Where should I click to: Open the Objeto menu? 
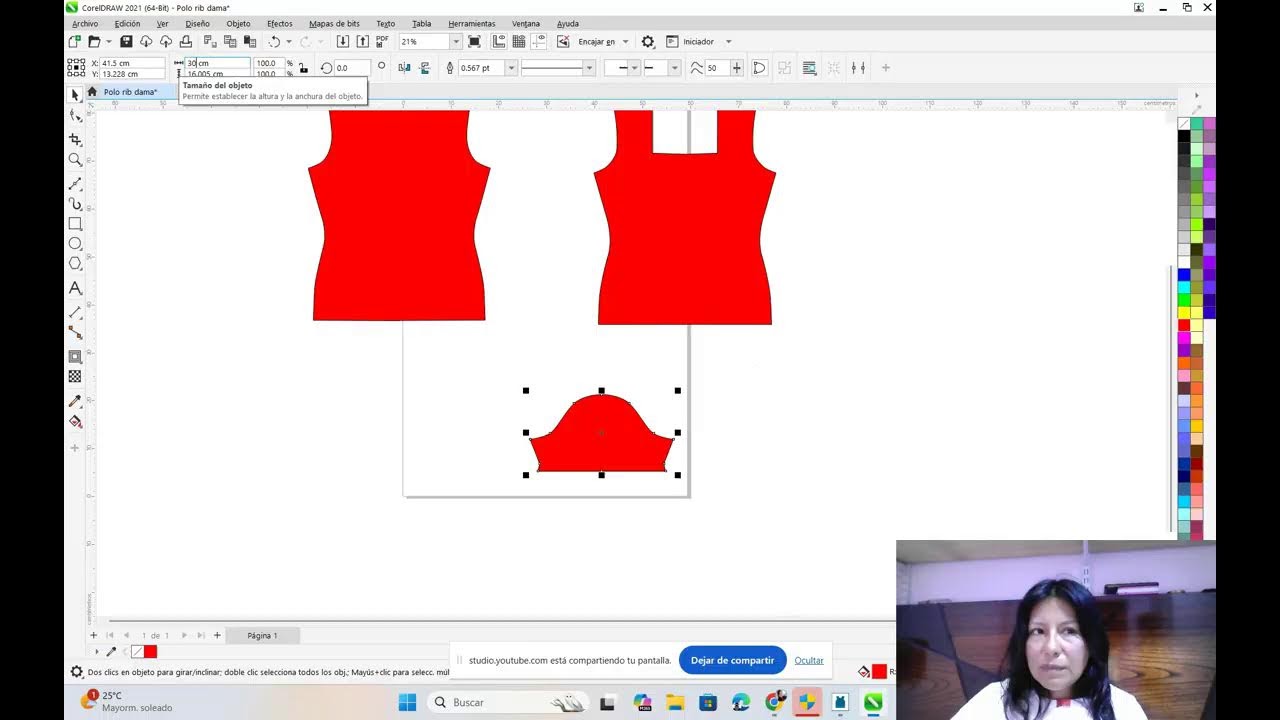(x=238, y=24)
